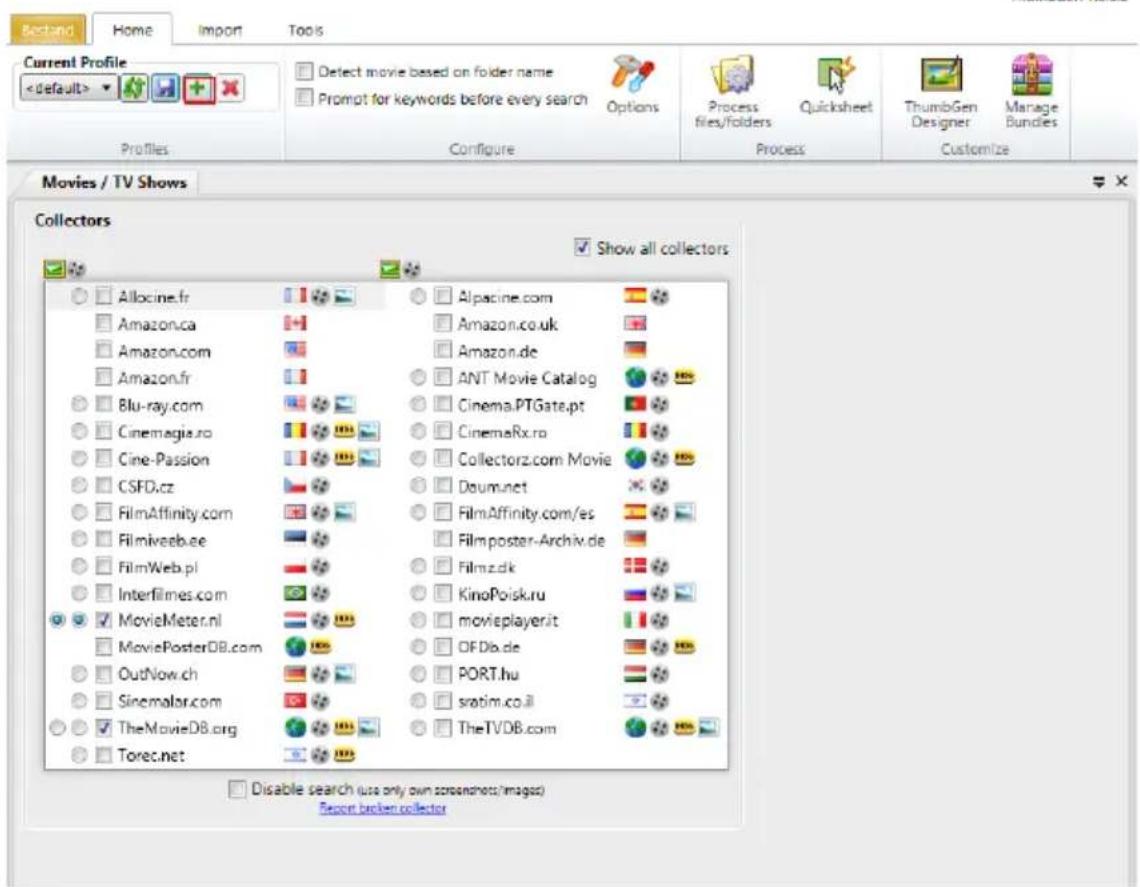Click globe icon beside ANT Movie Catalog
The image size is (1140, 887).
635,377
